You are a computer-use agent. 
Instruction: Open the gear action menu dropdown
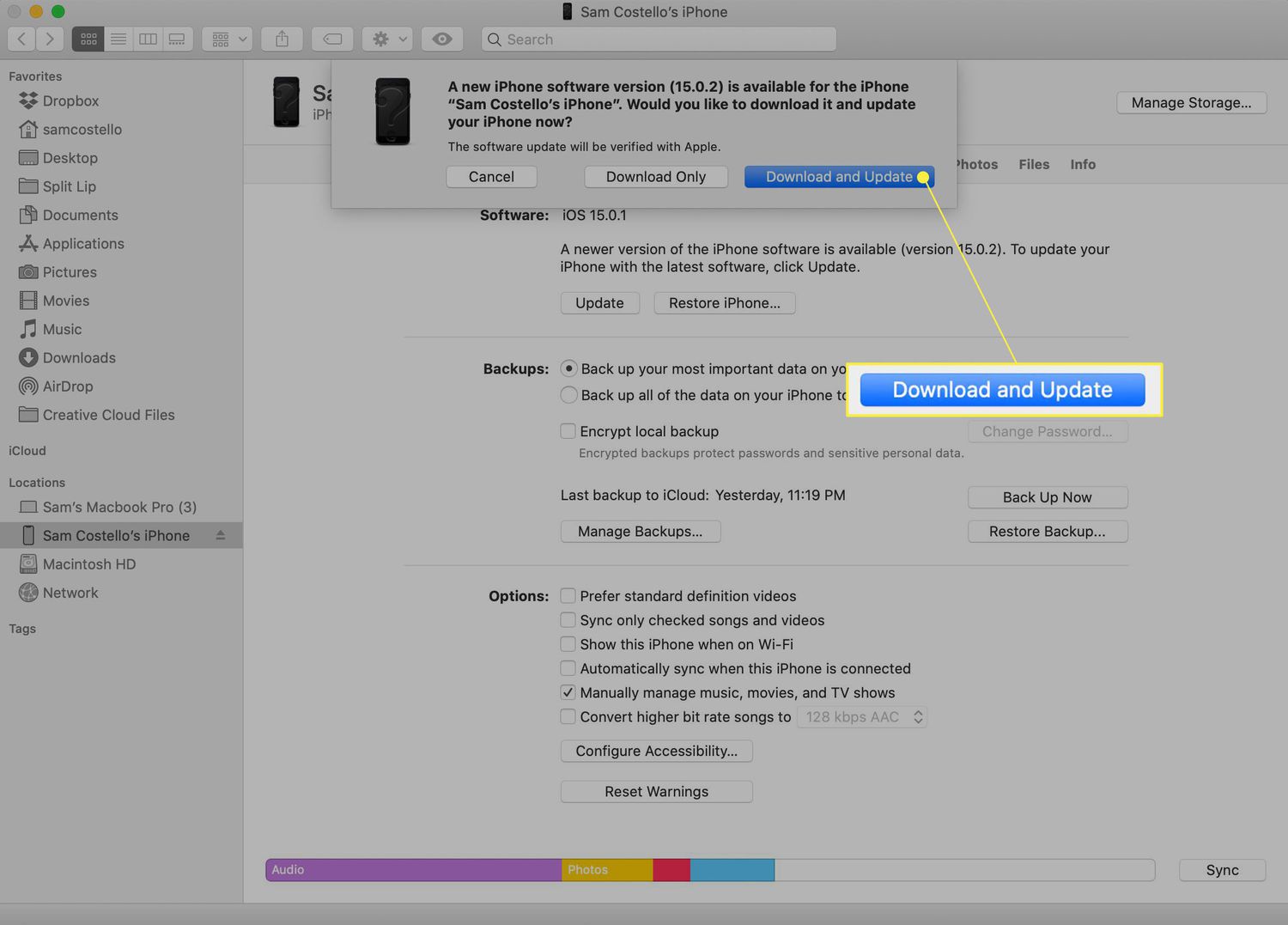pyautogui.click(x=388, y=39)
